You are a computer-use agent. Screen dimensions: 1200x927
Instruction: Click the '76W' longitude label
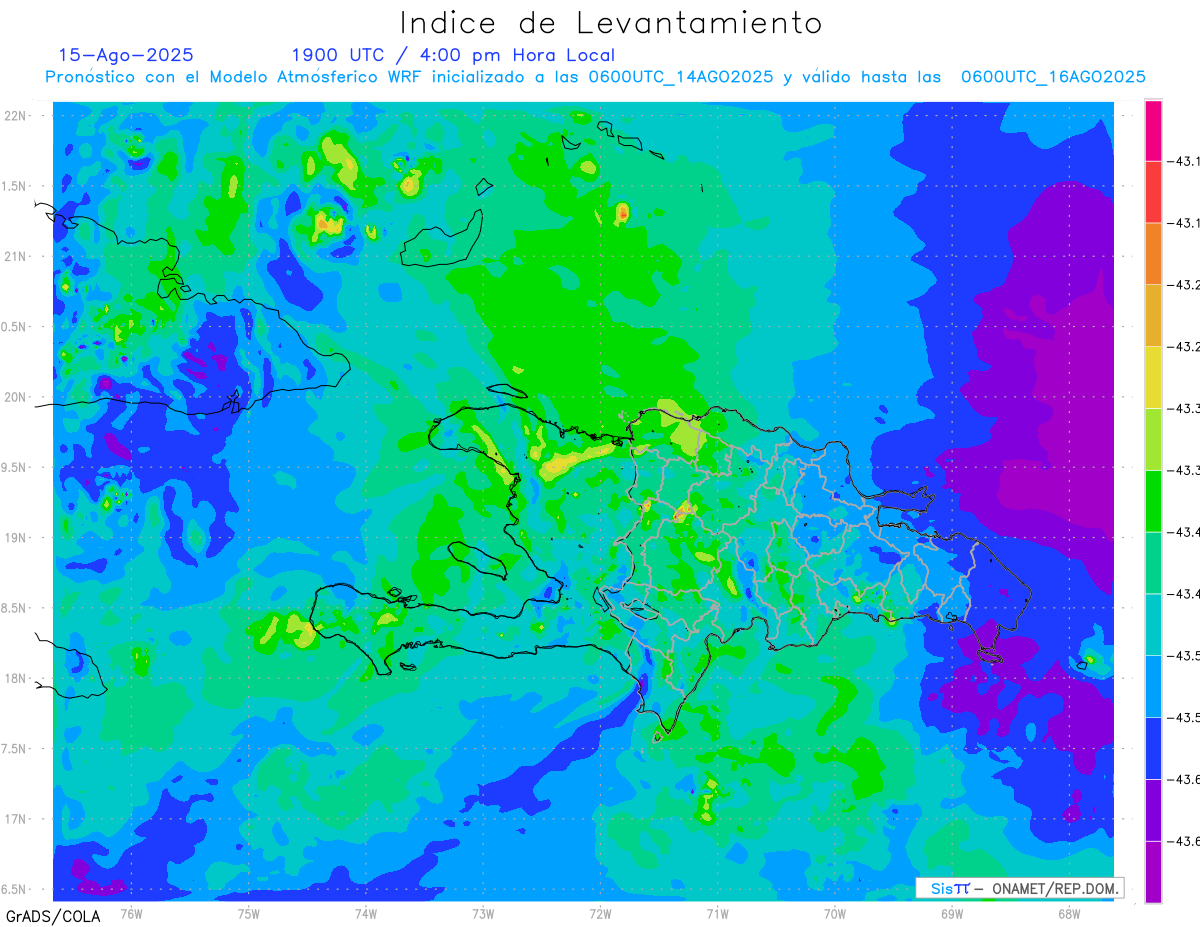131,914
